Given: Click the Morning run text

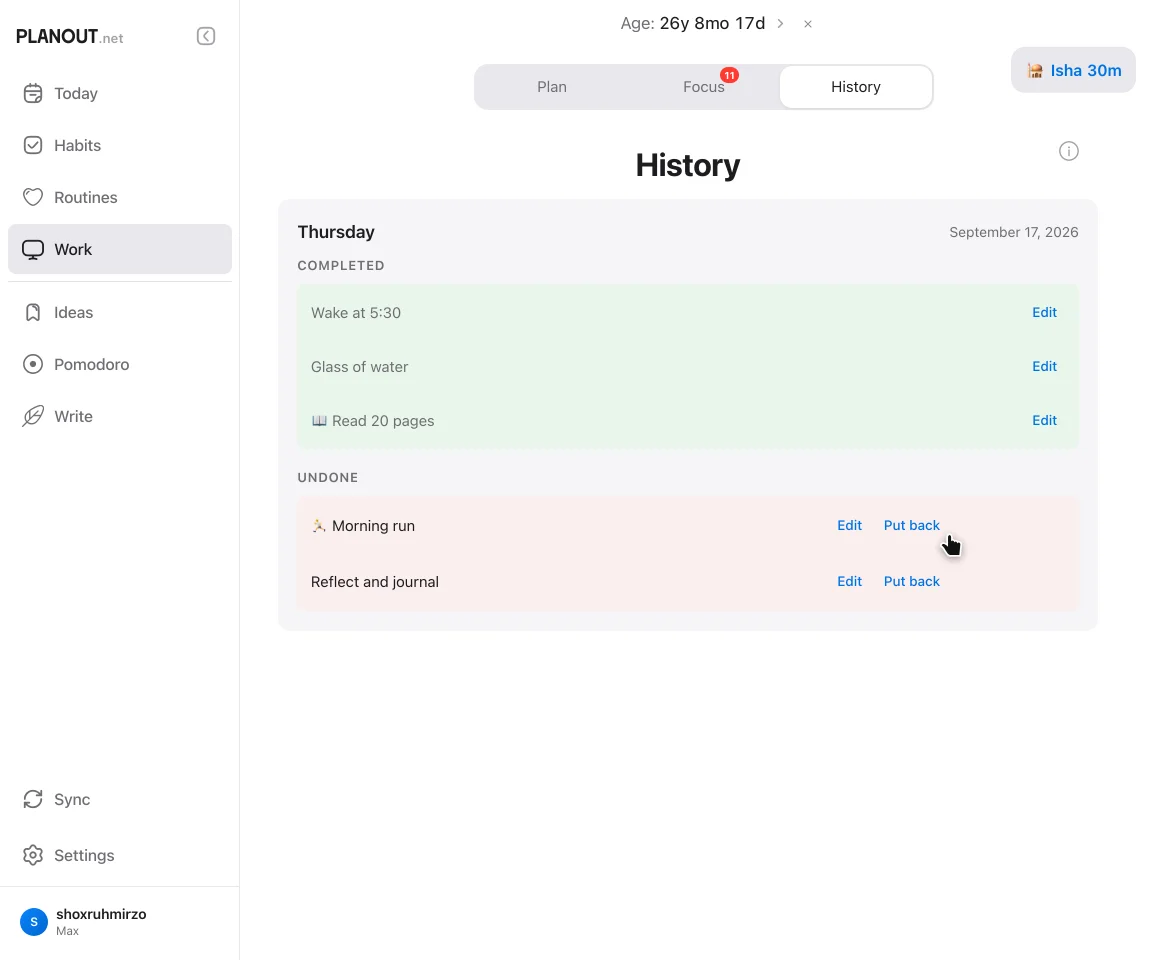Looking at the screenshot, I should [374, 526].
